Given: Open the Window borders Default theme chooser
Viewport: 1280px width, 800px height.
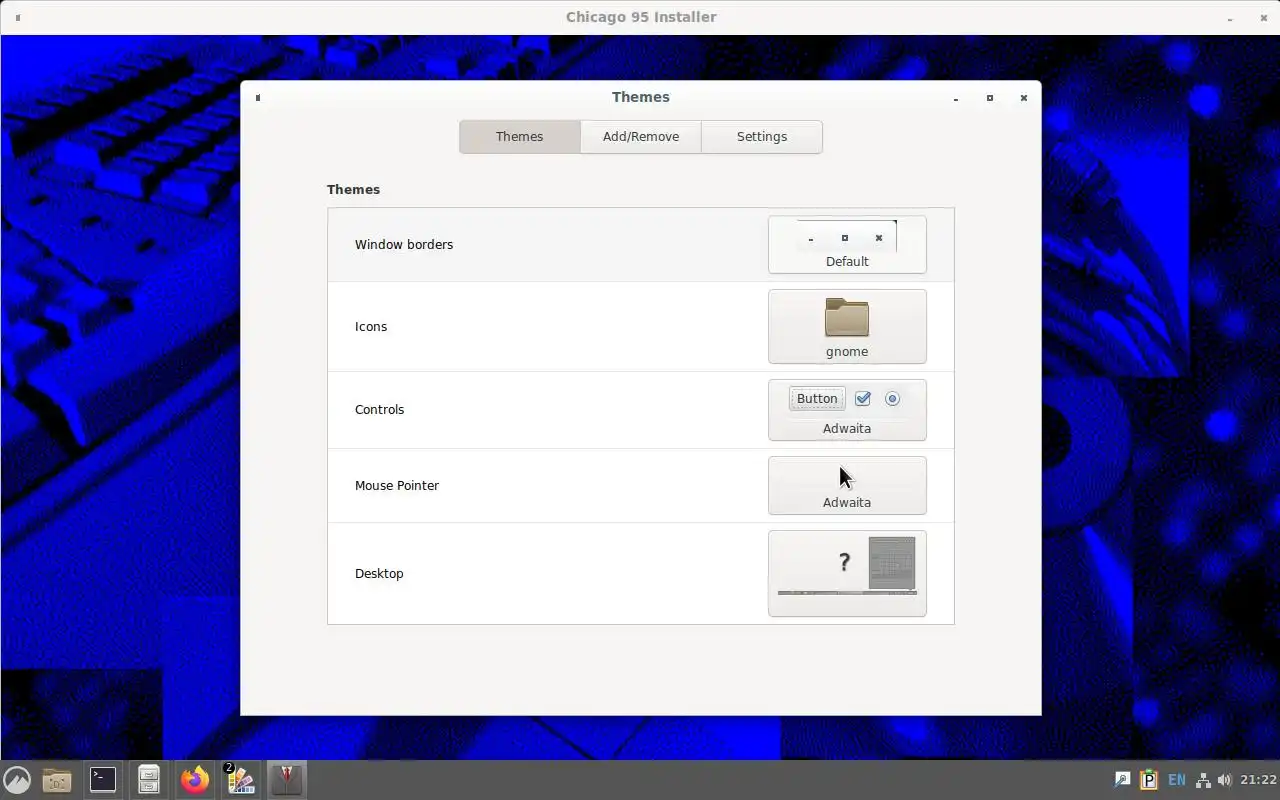Looking at the screenshot, I should click(x=847, y=244).
